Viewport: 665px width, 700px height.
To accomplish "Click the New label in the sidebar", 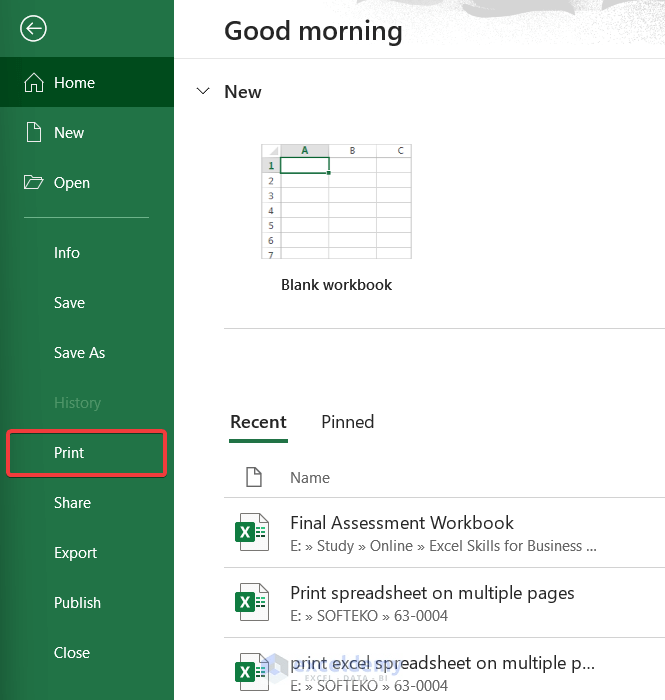I will point(69,133).
